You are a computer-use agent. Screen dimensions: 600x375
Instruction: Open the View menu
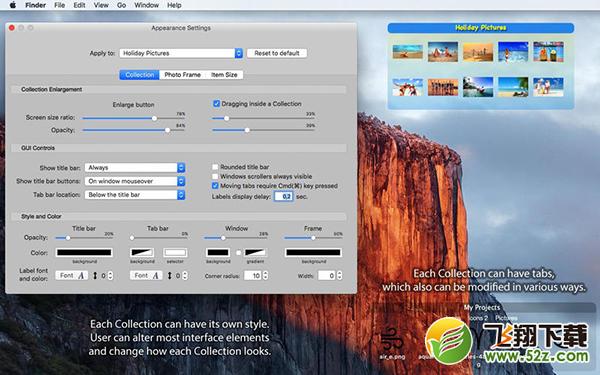(x=101, y=5)
